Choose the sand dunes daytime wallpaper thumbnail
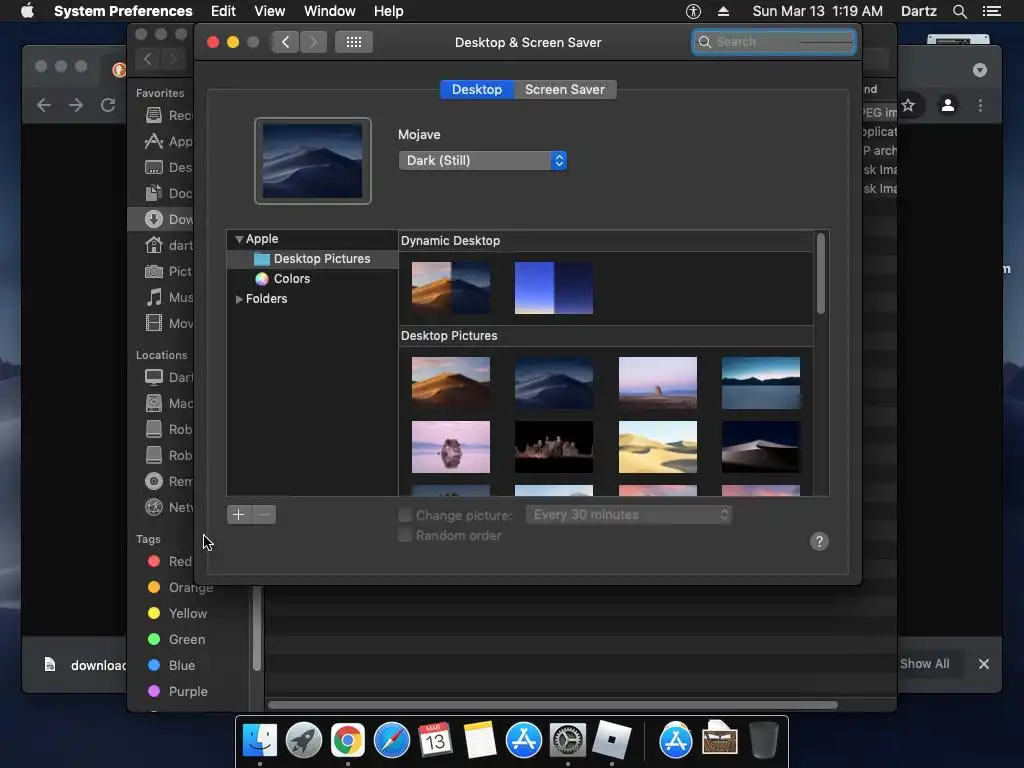1024x768 pixels. [658, 447]
